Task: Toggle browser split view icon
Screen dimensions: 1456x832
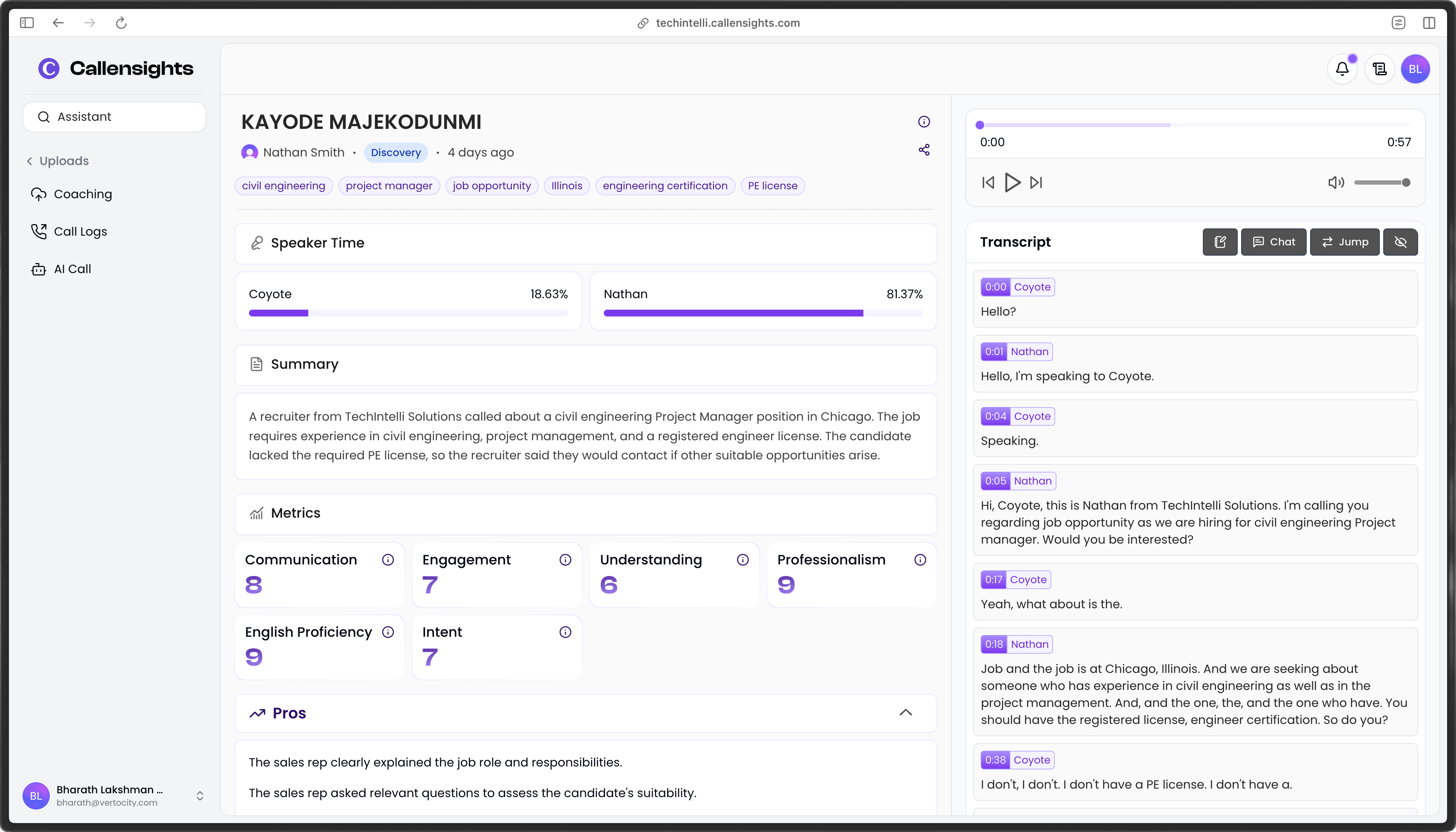Action: pyautogui.click(x=1429, y=23)
